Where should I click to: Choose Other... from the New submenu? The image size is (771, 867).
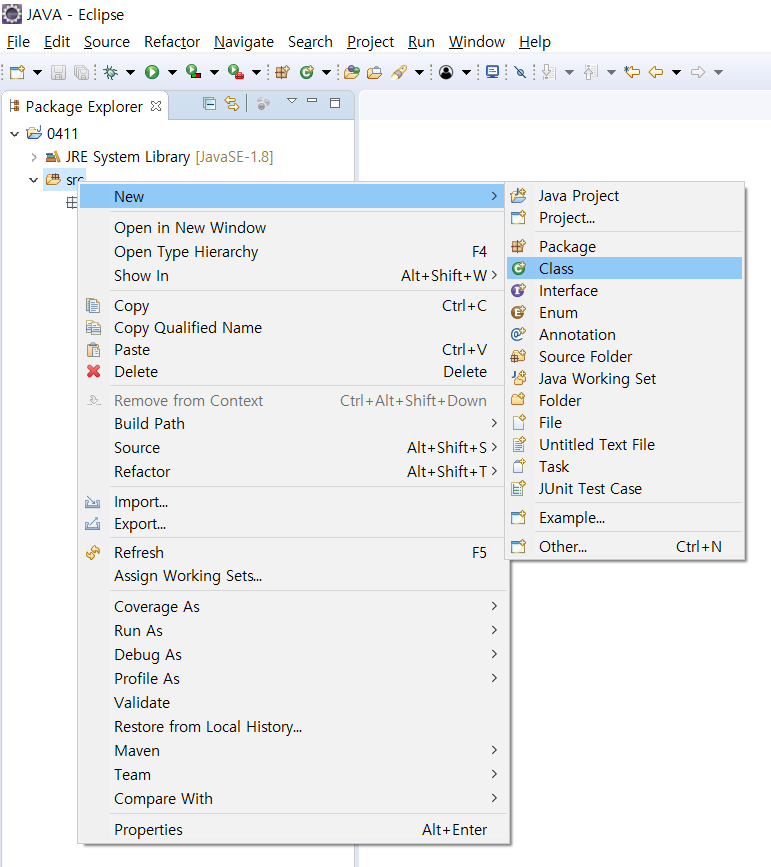(x=624, y=547)
